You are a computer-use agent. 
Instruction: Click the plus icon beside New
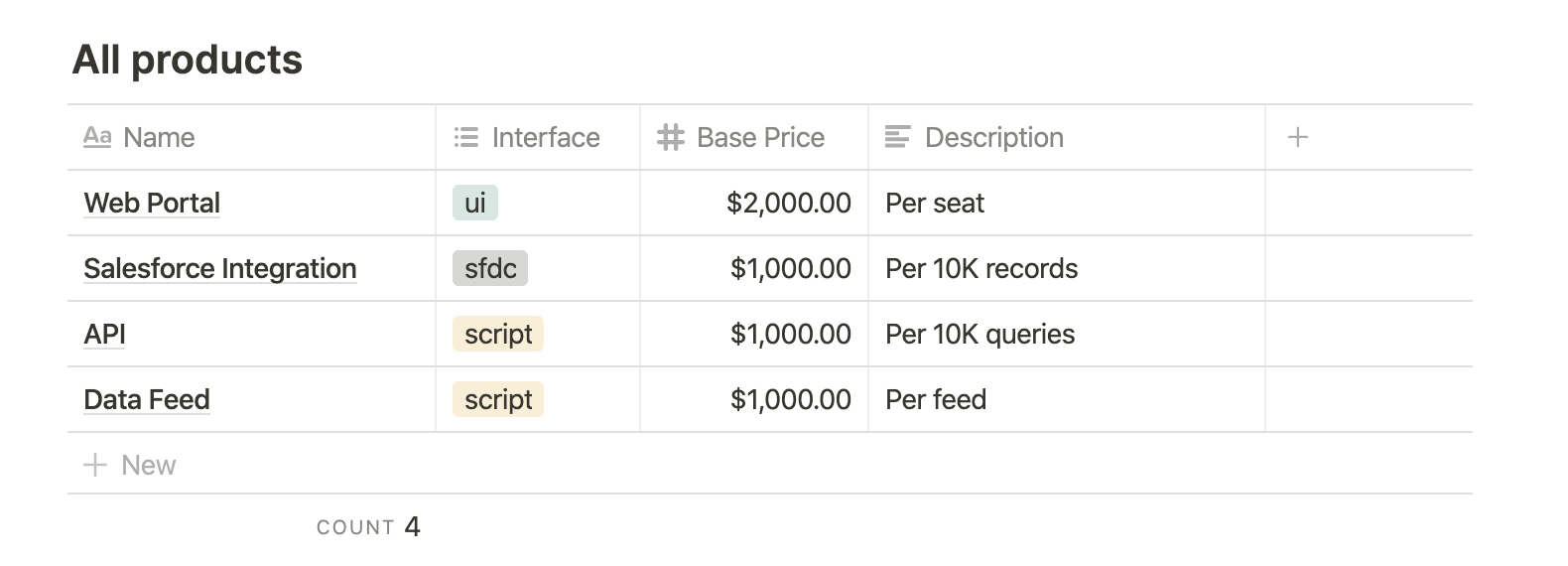pyautogui.click(x=94, y=465)
